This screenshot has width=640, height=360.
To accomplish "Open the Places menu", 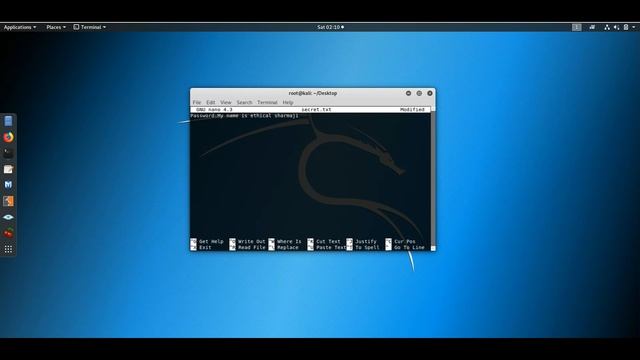I will pos(56,27).
